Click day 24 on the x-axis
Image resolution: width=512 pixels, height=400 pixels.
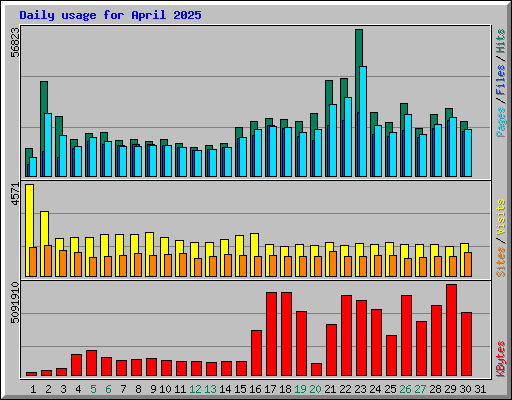(x=375, y=389)
